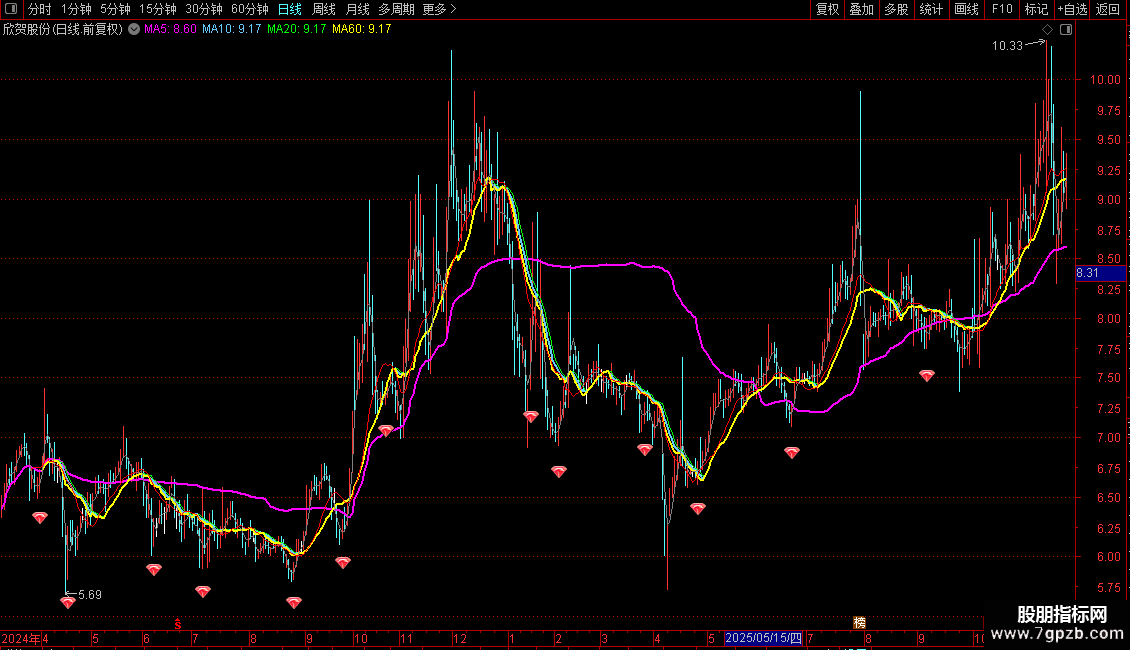Toggle the right side panel icon

[x=1066, y=30]
